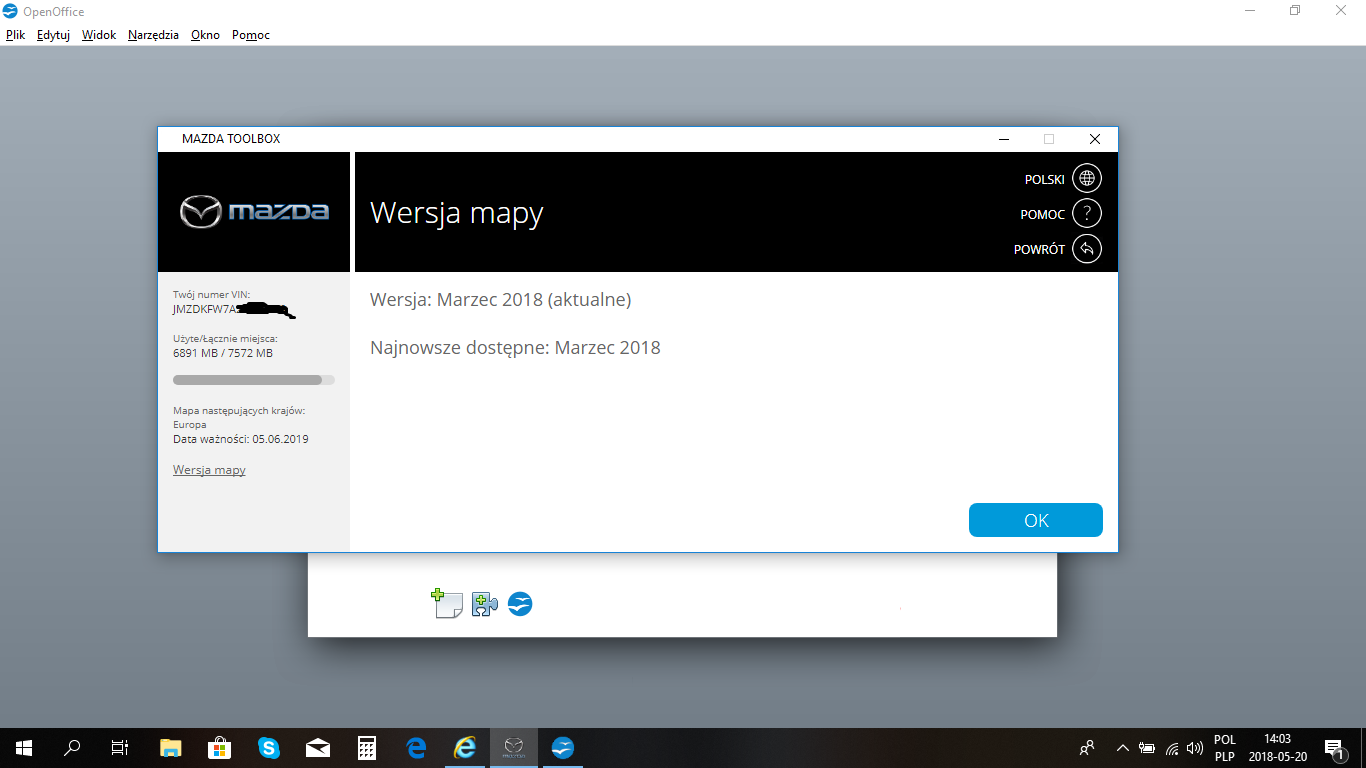
Task: Click the Wersja mapy link in sidebar
Action: coord(209,470)
